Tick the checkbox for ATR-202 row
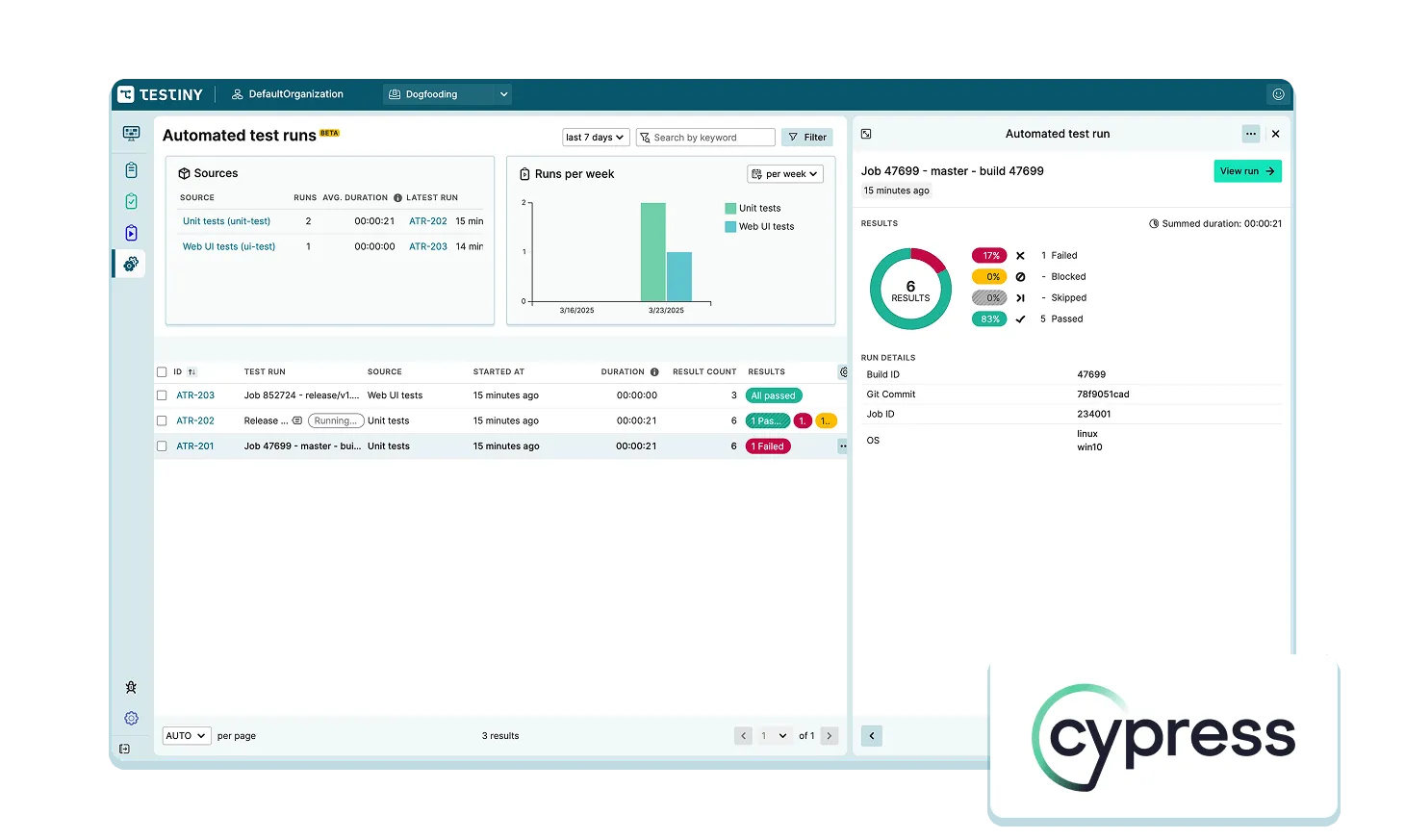 point(162,420)
